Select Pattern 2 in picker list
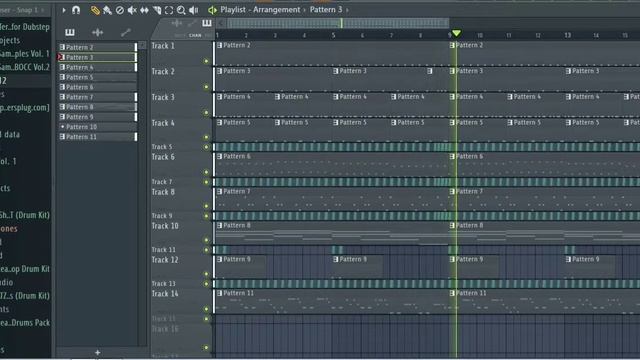The height and width of the screenshot is (360, 640). [x=97, y=47]
